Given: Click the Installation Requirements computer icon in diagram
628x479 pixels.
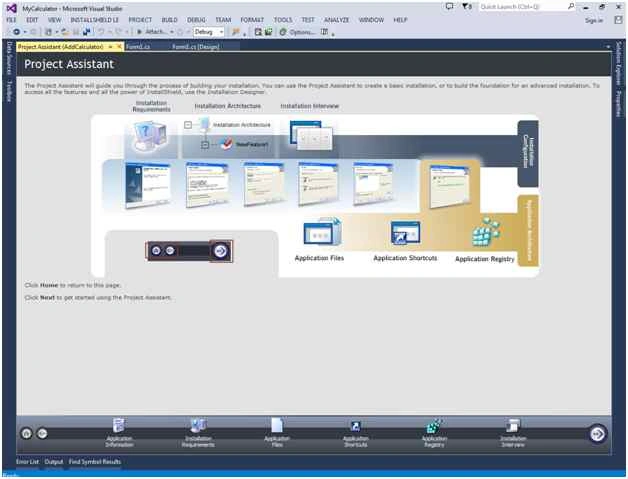Looking at the screenshot, I should tap(150, 136).
